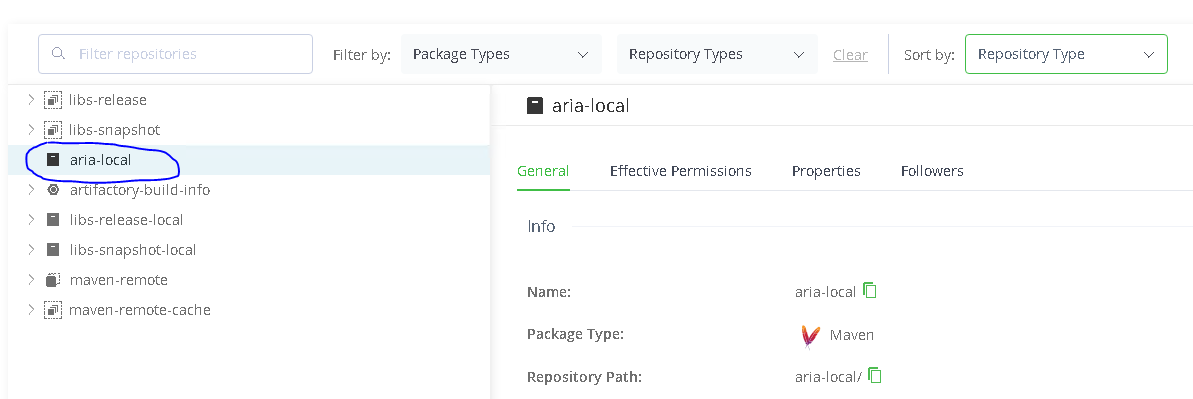The height and width of the screenshot is (399, 1193).
Task: Click the libs-release-local repository icon
Action: [x=52, y=219]
